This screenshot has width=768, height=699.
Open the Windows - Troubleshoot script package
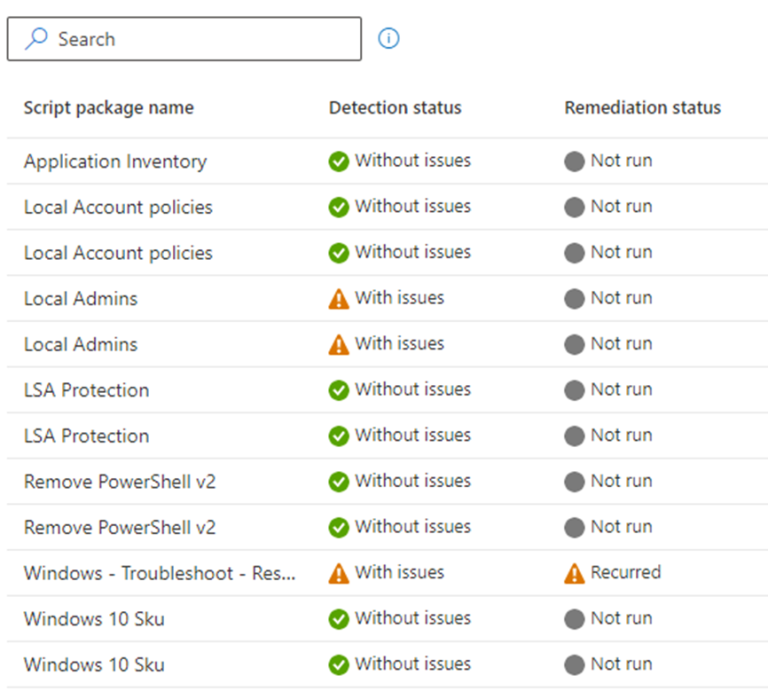click(x=160, y=573)
